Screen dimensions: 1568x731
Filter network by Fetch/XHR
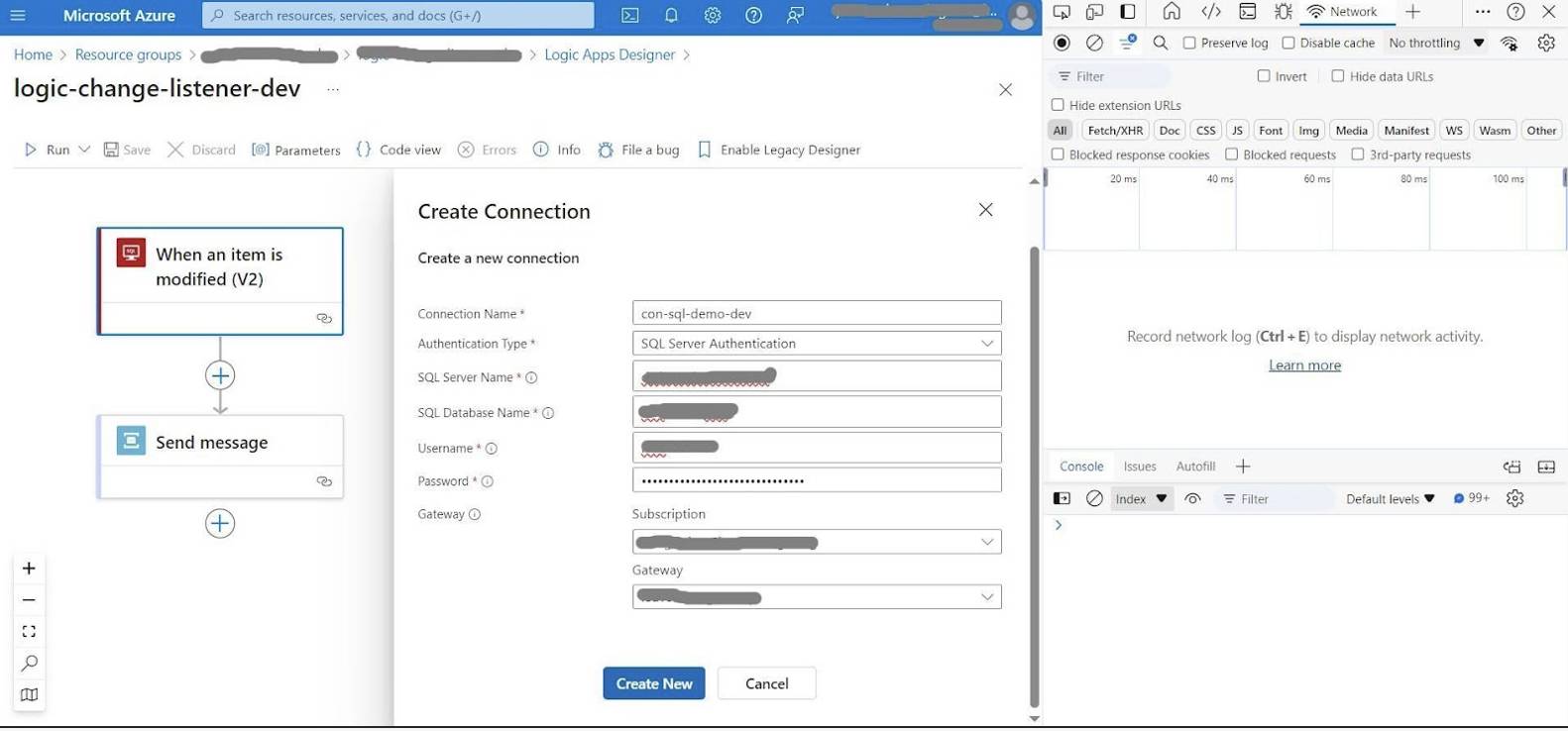click(x=1115, y=130)
